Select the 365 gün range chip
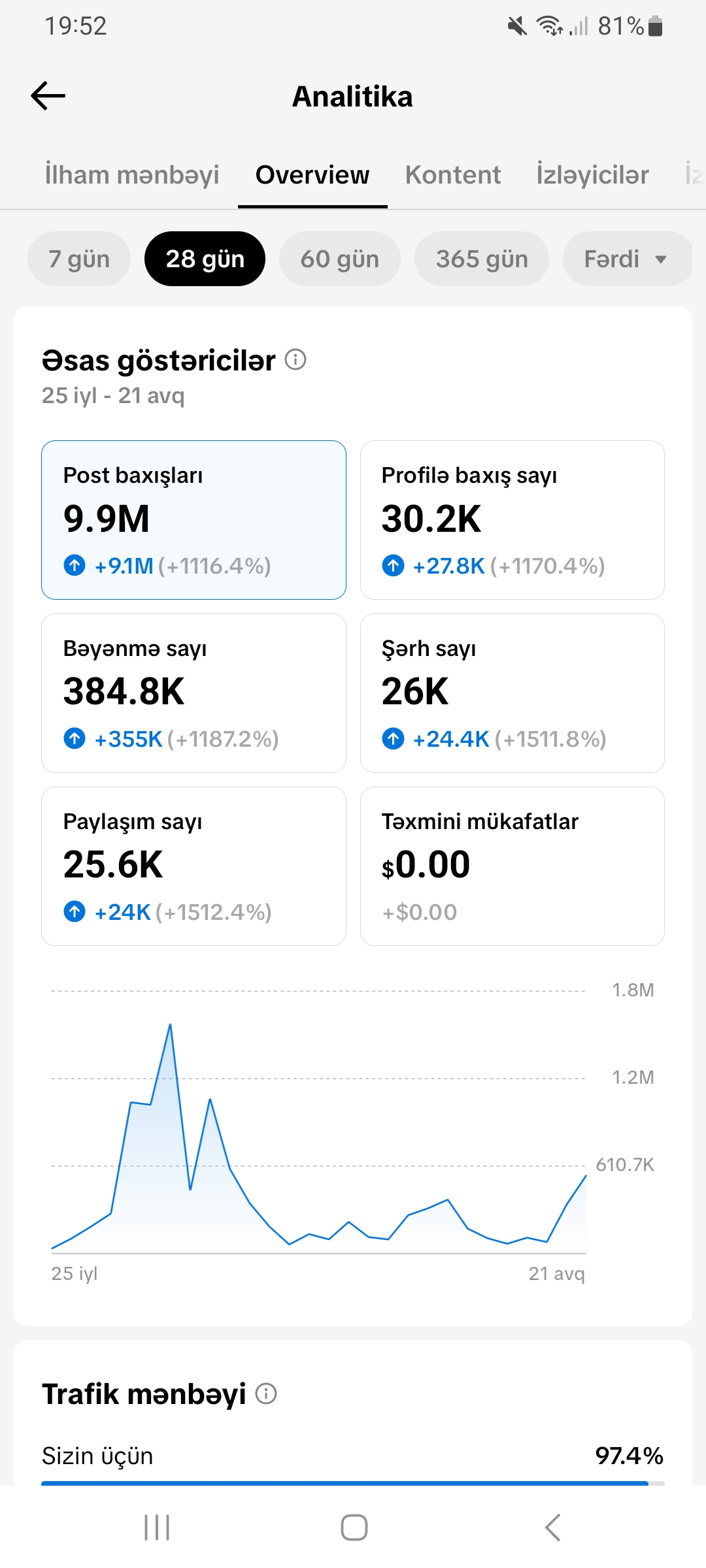Image resolution: width=706 pixels, height=1568 pixels. click(x=482, y=259)
